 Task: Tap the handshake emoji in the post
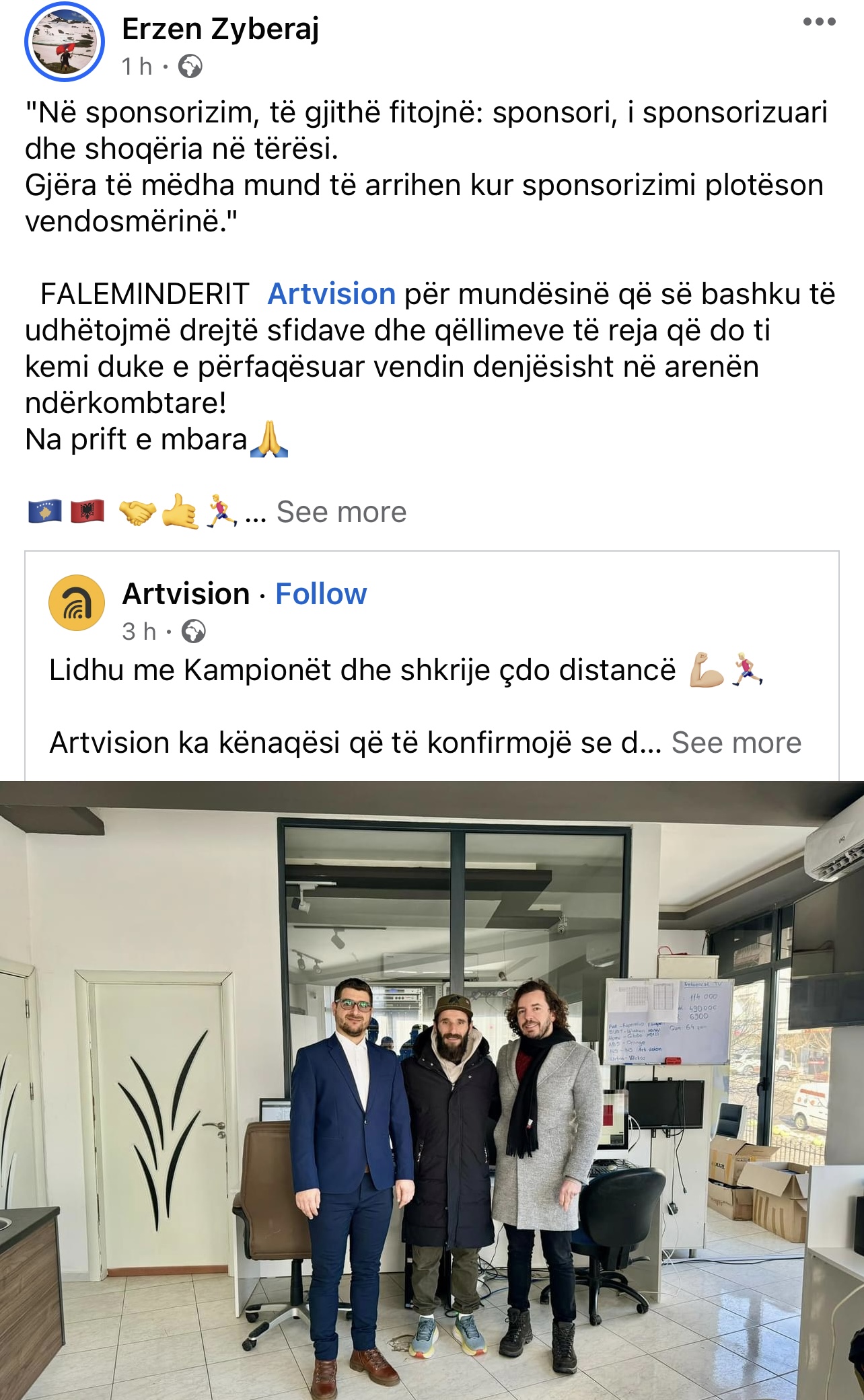click(137, 513)
